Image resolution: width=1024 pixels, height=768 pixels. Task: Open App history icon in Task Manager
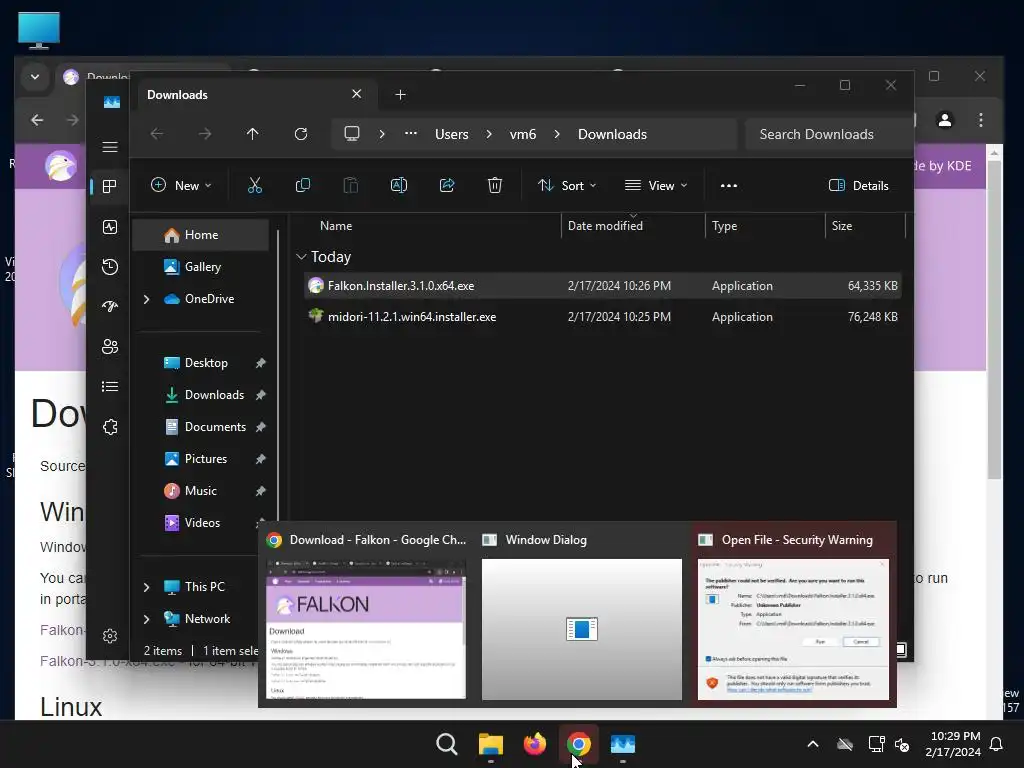click(x=110, y=266)
